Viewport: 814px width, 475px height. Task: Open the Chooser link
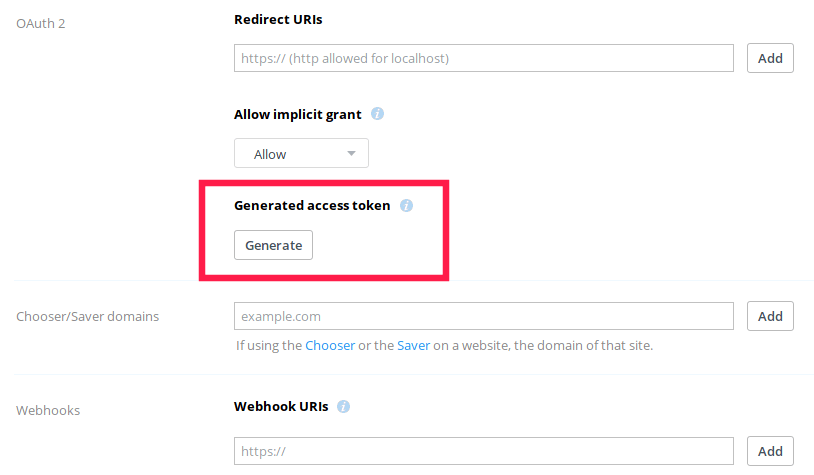pyautogui.click(x=330, y=345)
